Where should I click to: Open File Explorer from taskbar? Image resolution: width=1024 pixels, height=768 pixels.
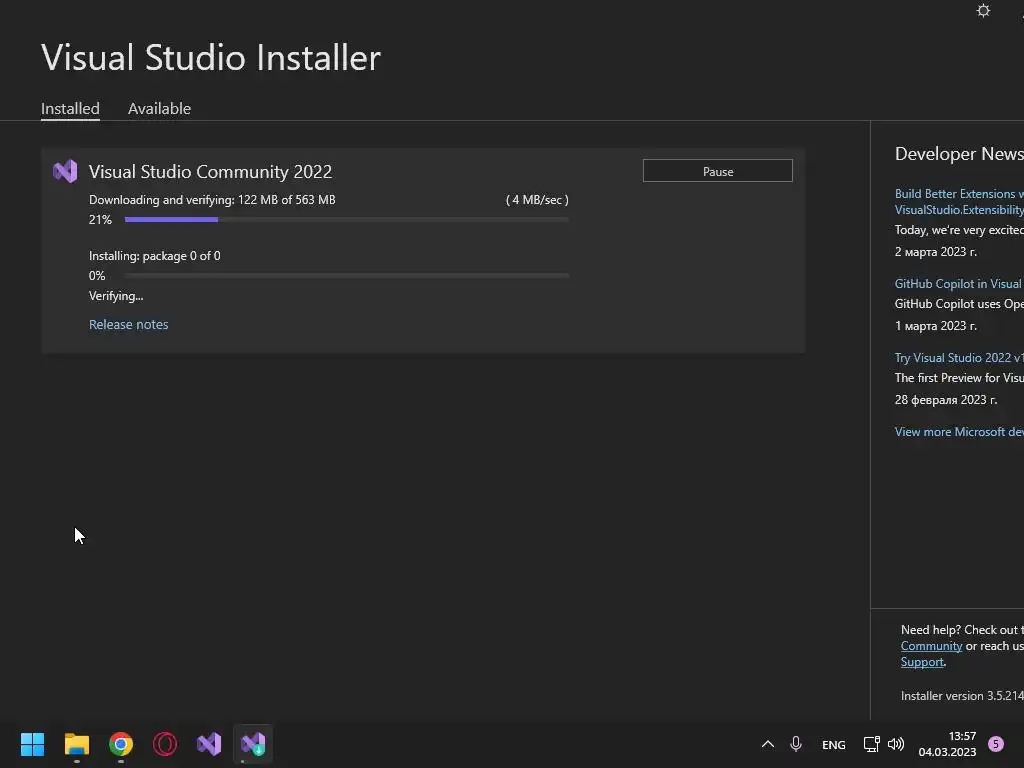click(x=76, y=744)
